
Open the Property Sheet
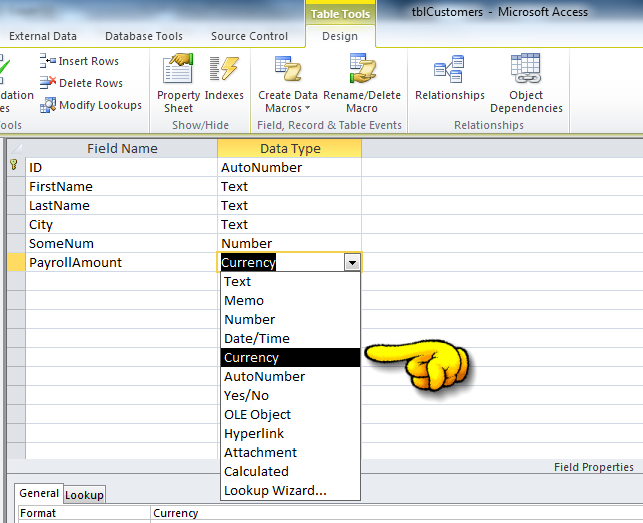[178, 84]
